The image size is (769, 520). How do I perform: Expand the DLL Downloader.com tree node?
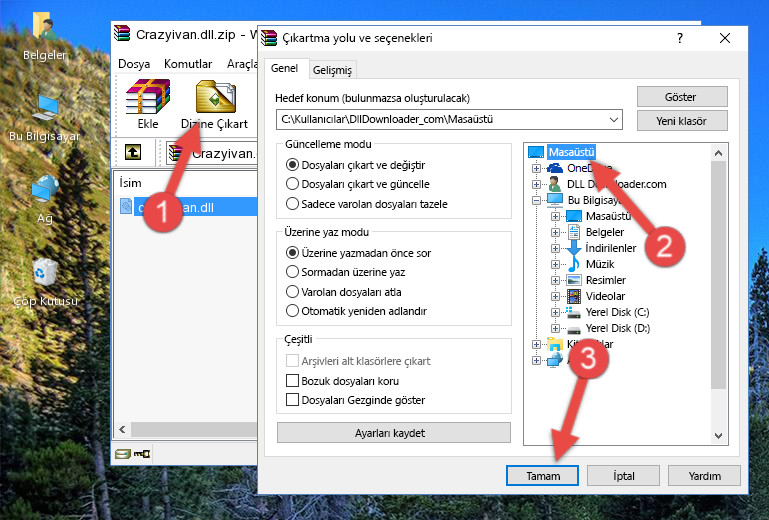536,184
